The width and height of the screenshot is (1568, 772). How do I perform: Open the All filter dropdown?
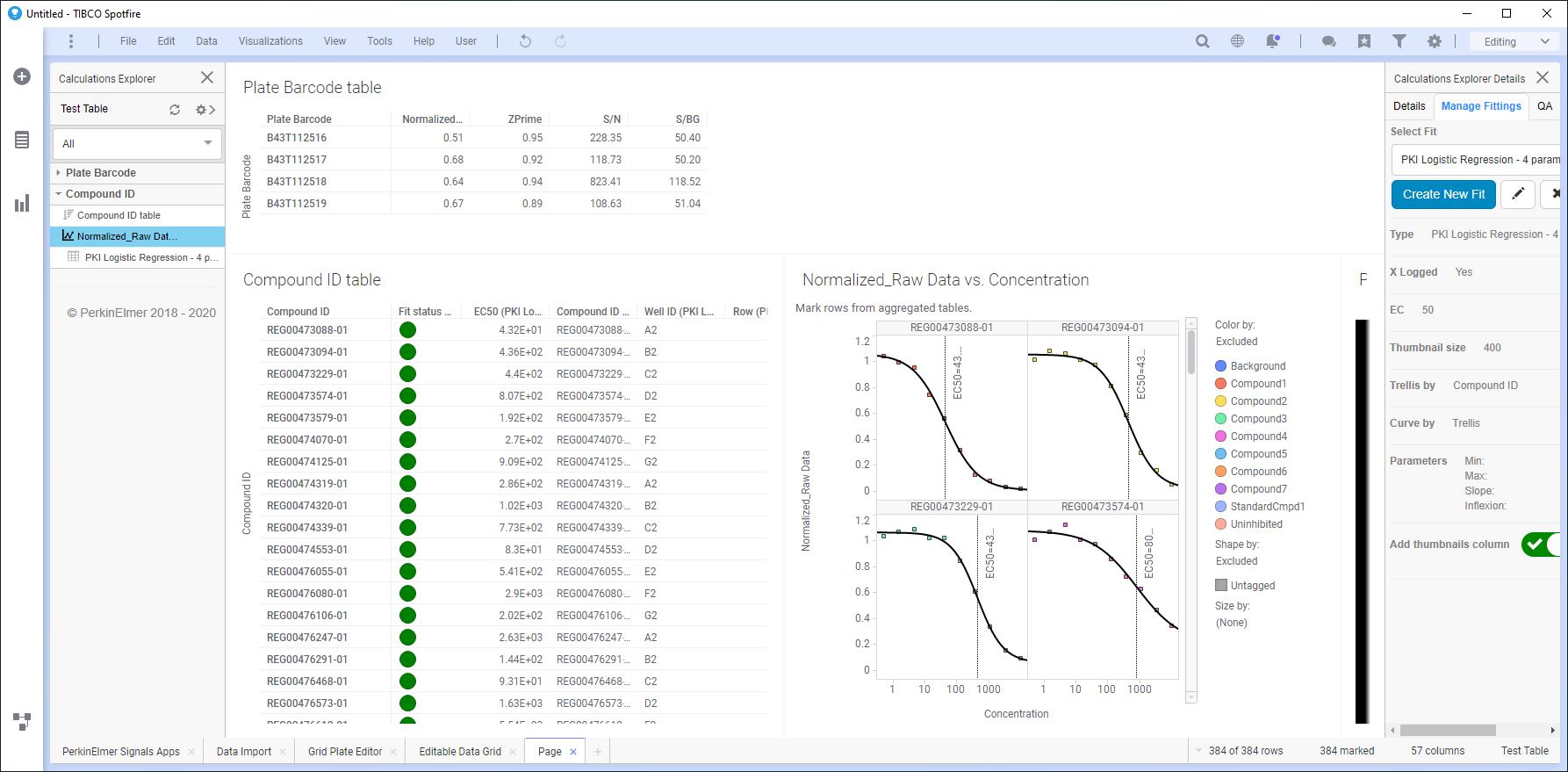pyautogui.click(x=137, y=143)
